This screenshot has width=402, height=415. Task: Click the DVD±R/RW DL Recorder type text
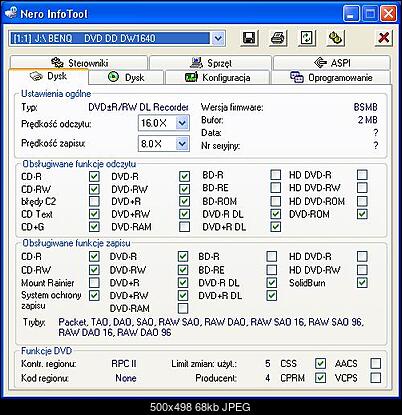tap(138, 107)
